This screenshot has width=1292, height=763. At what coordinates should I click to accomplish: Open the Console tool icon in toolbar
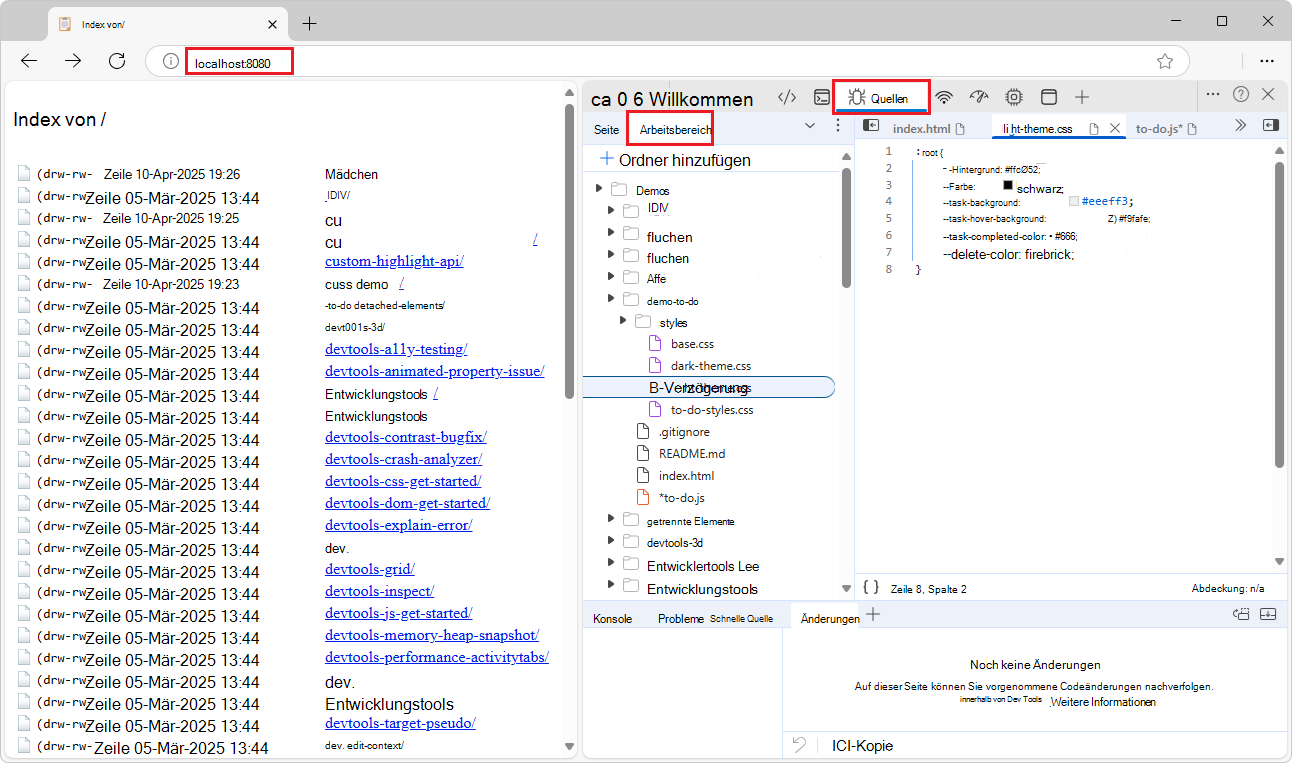821,97
